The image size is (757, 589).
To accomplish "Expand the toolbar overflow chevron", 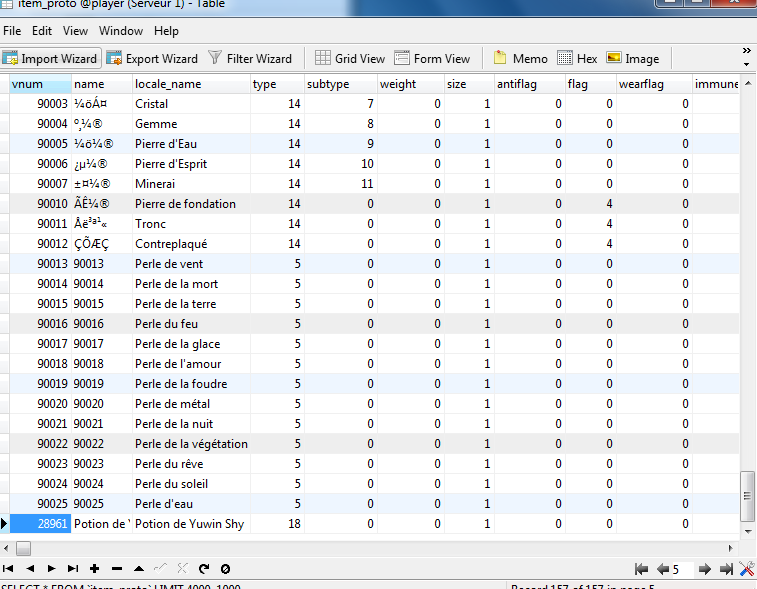I will [746, 51].
